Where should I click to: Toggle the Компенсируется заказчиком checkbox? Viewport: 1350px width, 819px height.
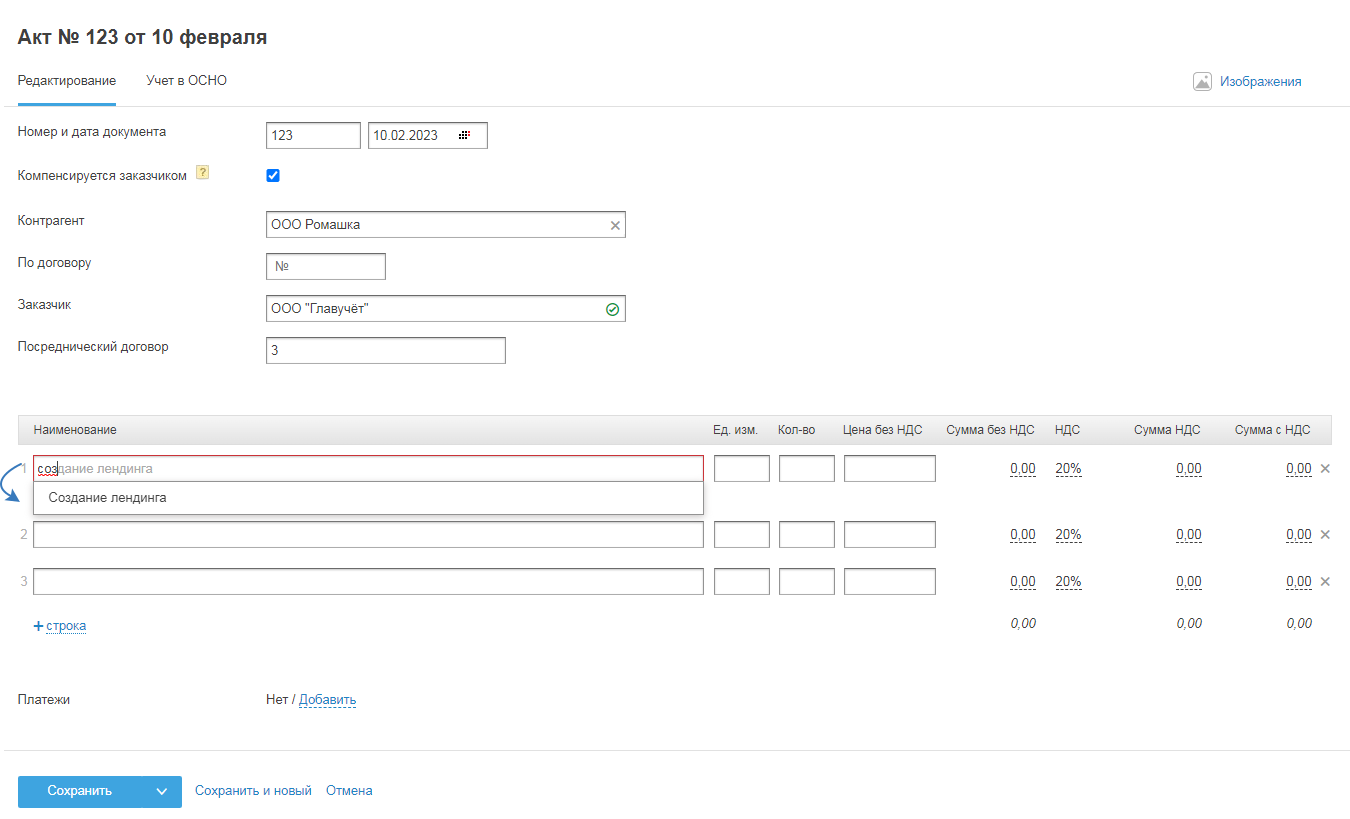pos(273,176)
